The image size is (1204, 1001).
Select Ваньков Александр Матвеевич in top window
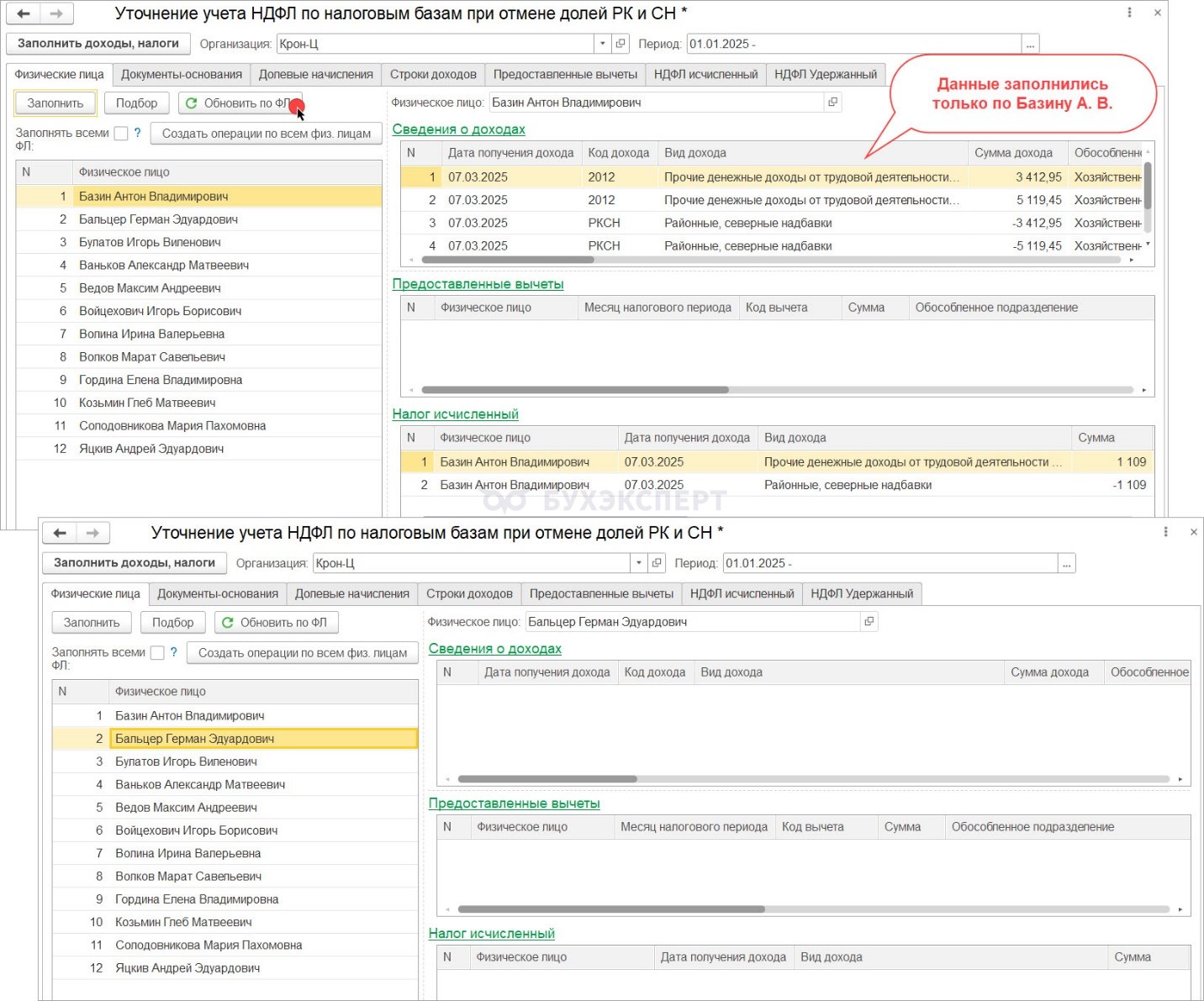click(199, 265)
